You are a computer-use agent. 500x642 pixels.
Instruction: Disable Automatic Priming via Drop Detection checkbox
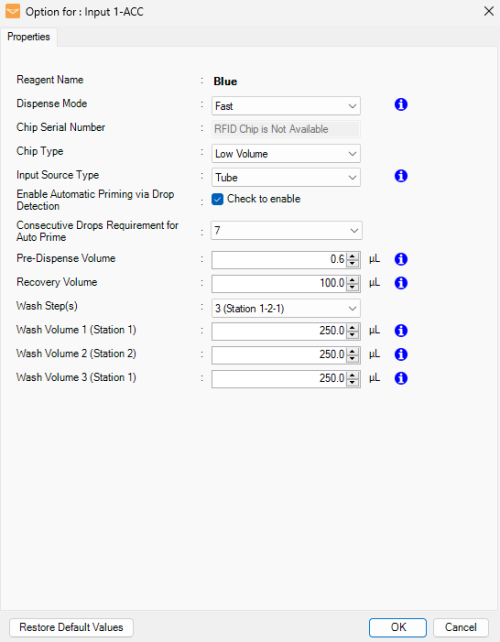217,199
